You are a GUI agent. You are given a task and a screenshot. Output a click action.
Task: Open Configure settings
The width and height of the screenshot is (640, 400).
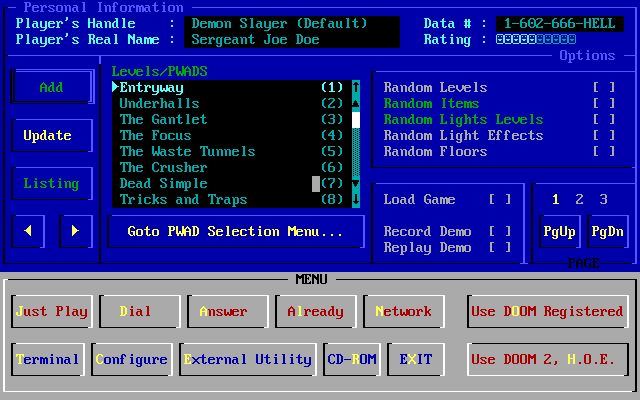(x=132, y=359)
